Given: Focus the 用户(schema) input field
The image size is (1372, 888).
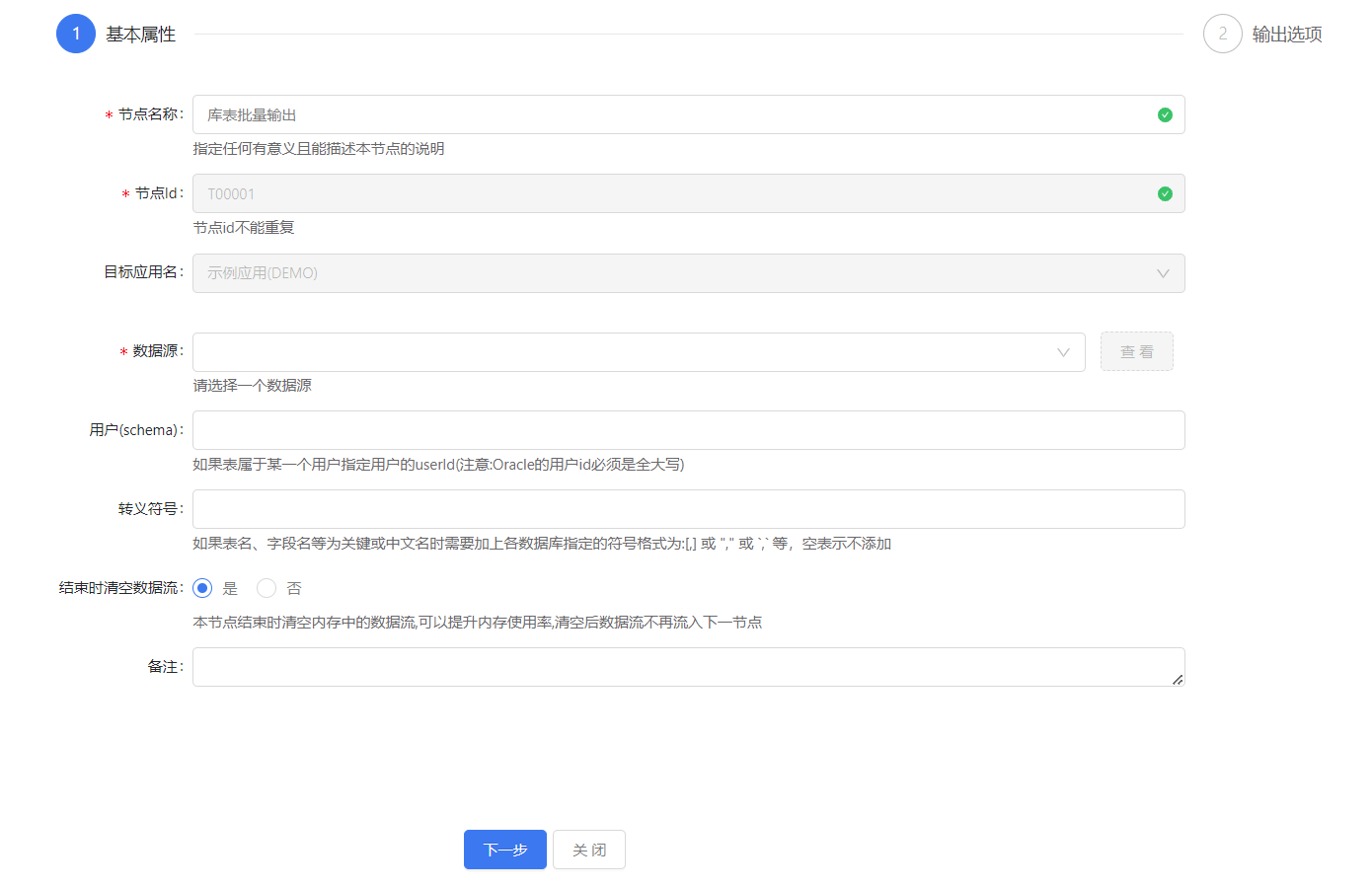Looking at the screenshot, I should 688,430.
